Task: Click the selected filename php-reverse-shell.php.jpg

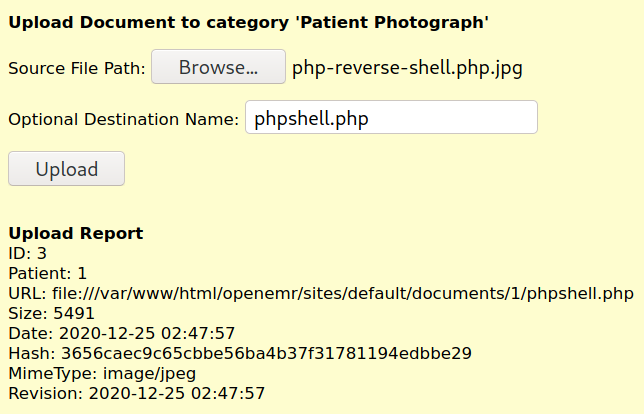Action: (x=407, y=68)
